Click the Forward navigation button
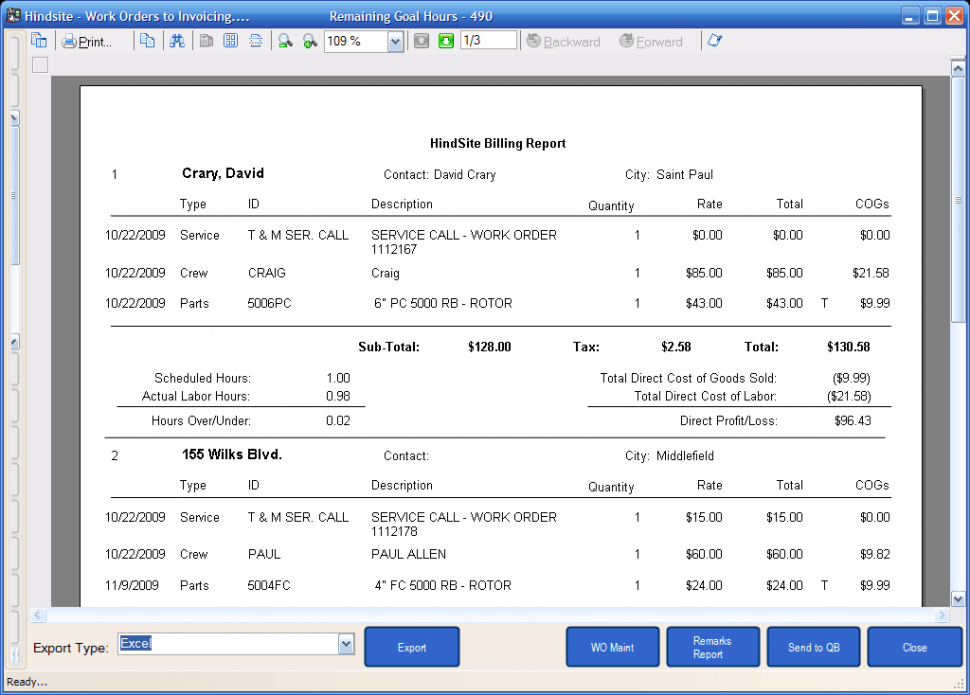This screenshot has width=970, height=695. 651,41
